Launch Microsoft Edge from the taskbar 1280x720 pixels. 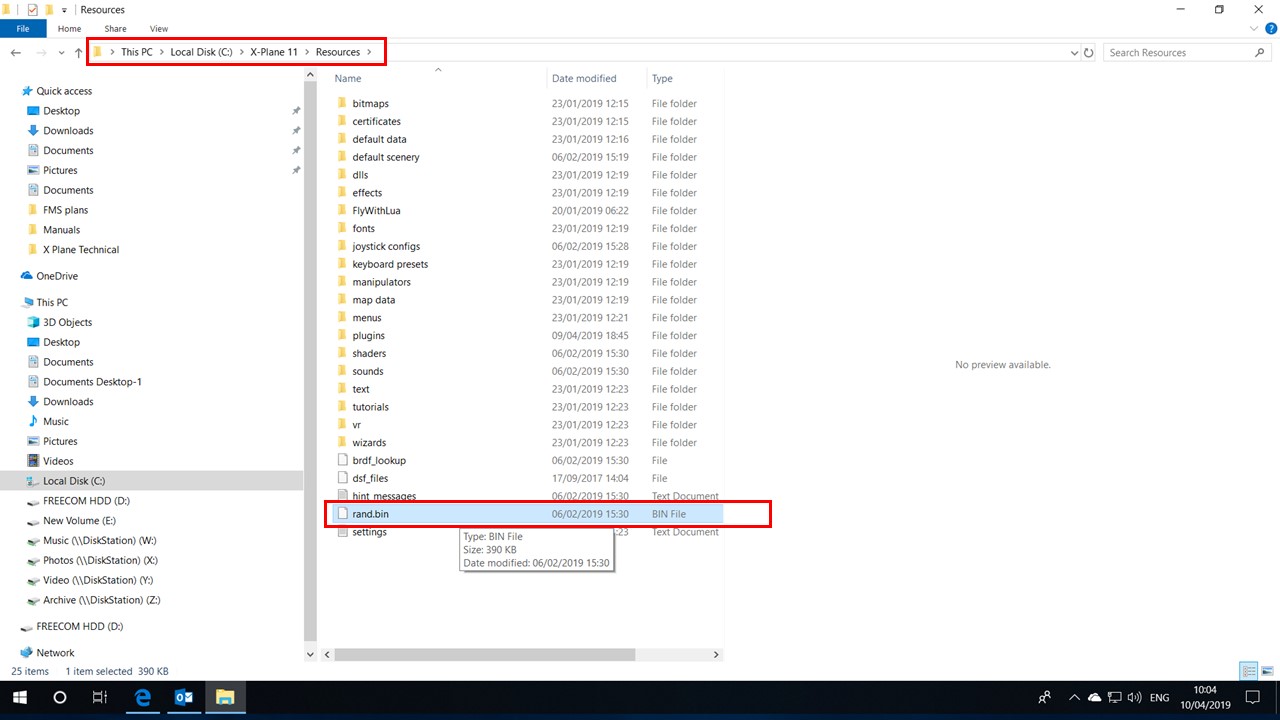(143, 697)
